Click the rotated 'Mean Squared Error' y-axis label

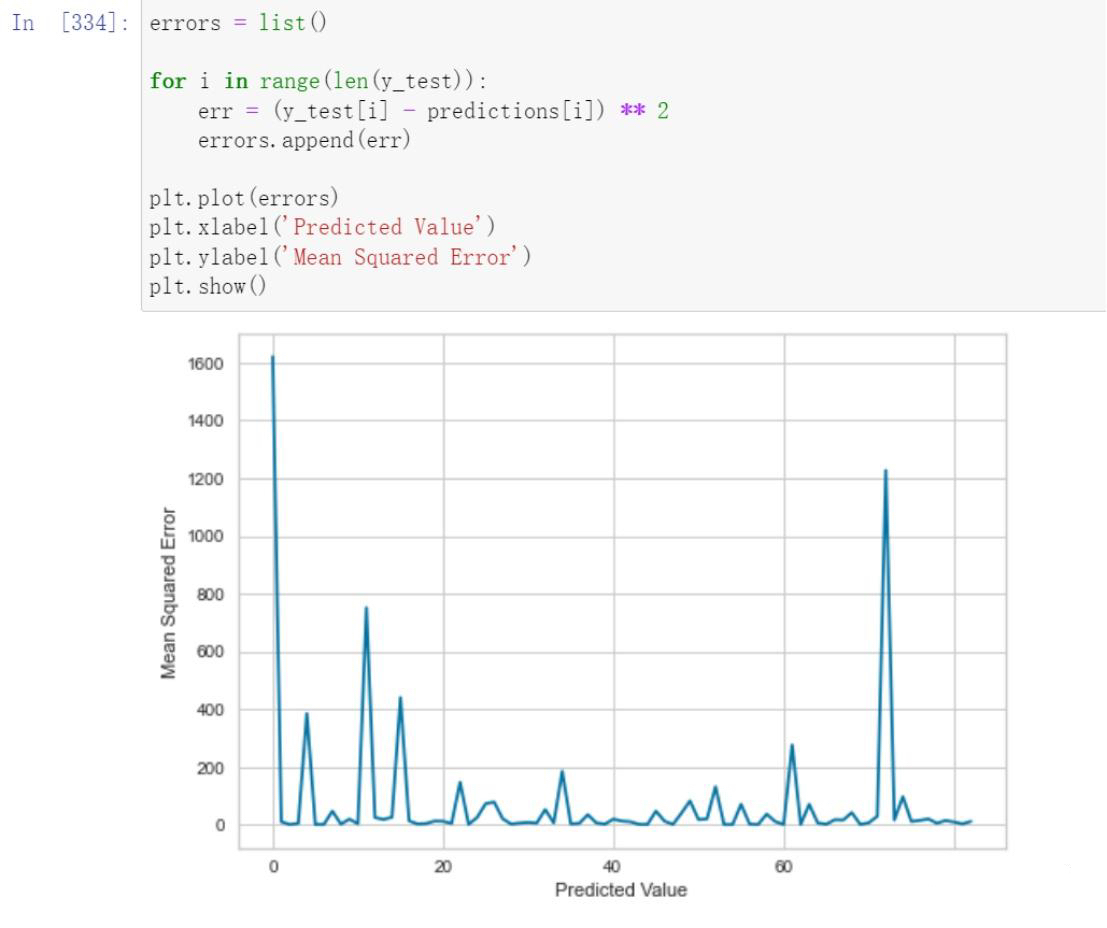pyautogui.click(x=168, y=593)
